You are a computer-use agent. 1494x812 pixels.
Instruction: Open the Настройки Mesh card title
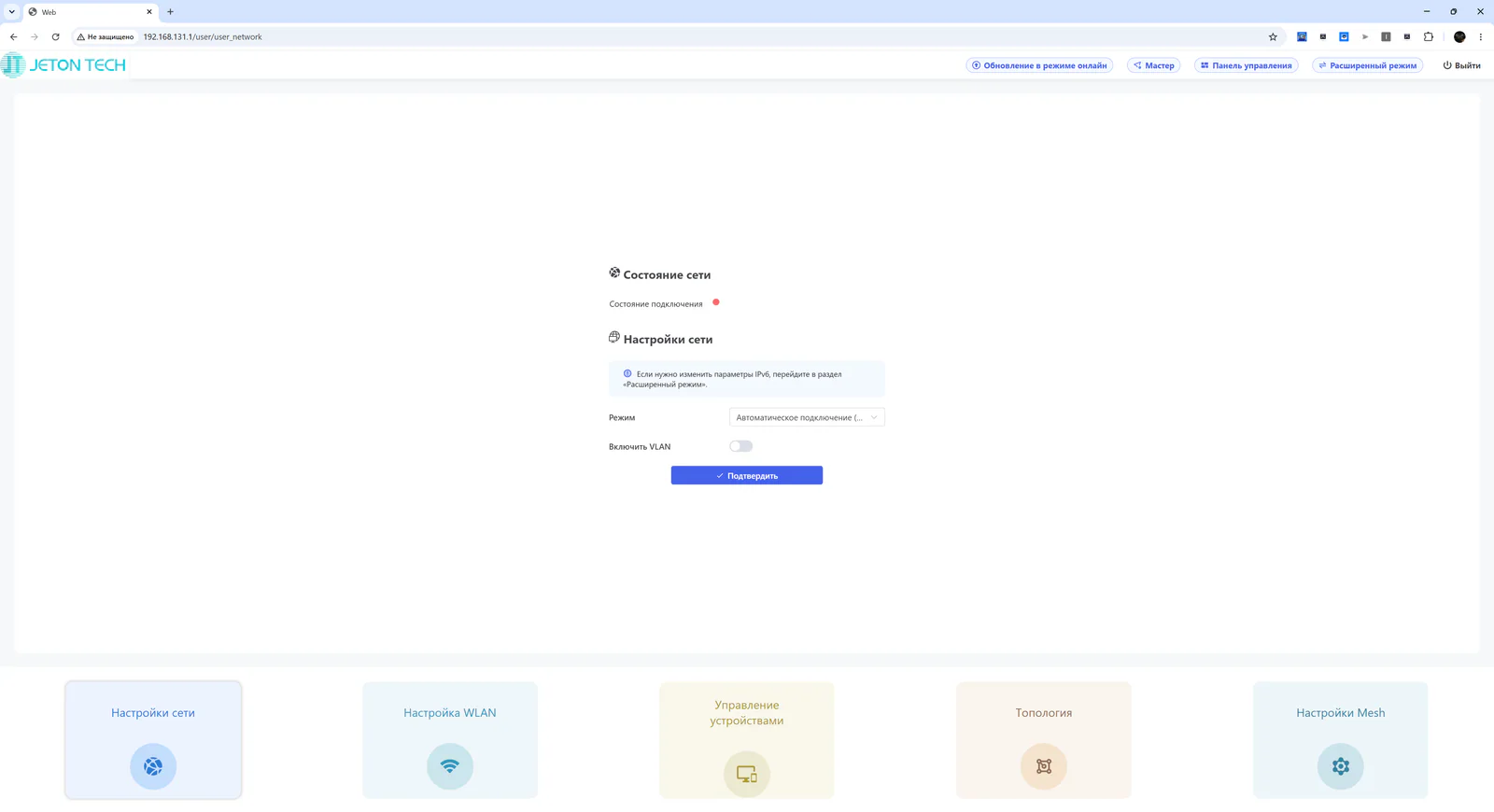tap(1341, 713)
